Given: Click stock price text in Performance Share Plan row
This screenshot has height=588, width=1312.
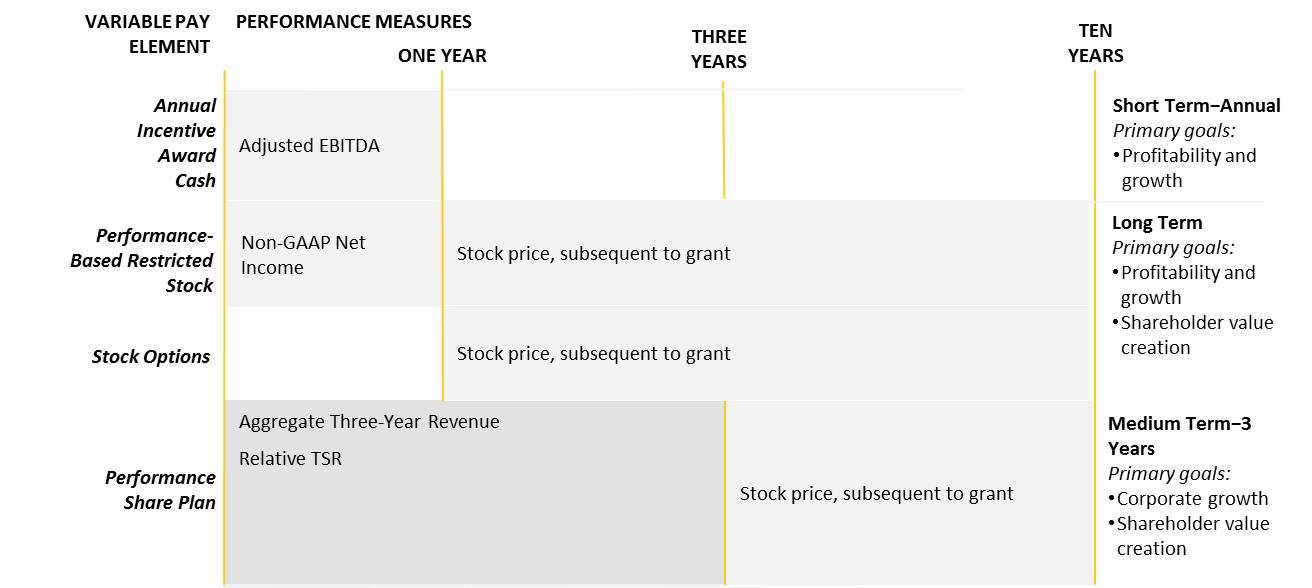Looking at the screenshot, I should pos(876,493).
